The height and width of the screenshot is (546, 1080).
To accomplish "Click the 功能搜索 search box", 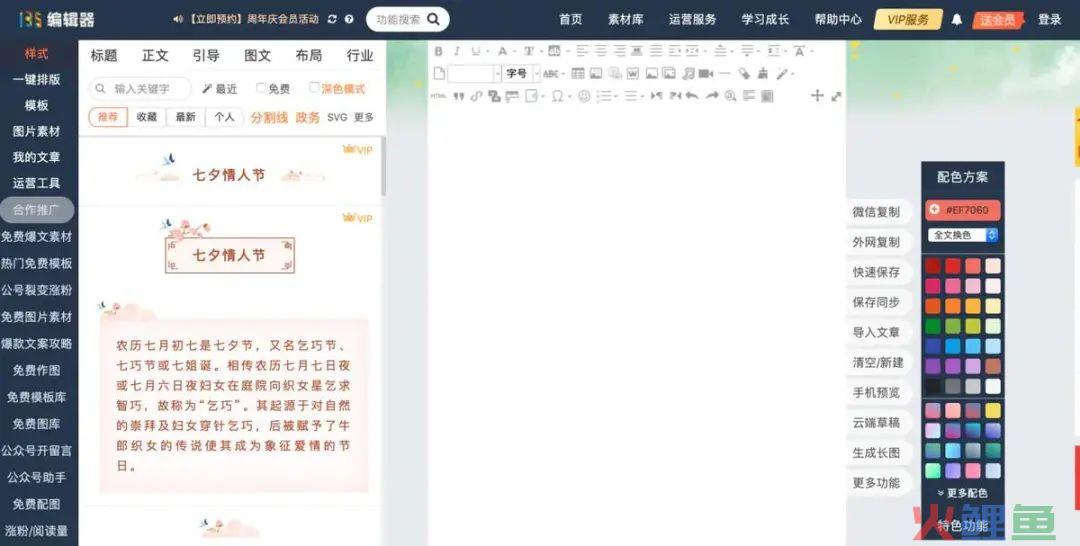I will tap(408, 19).
